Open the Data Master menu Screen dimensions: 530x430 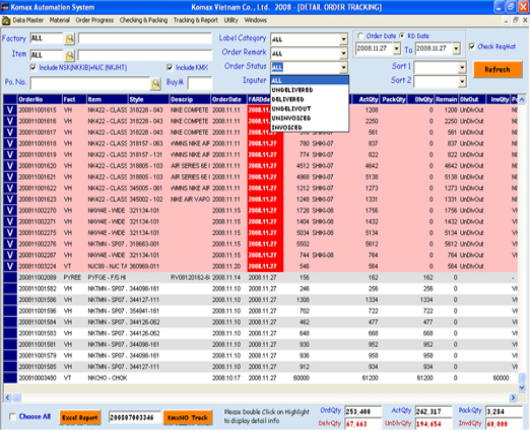[28, 20]
